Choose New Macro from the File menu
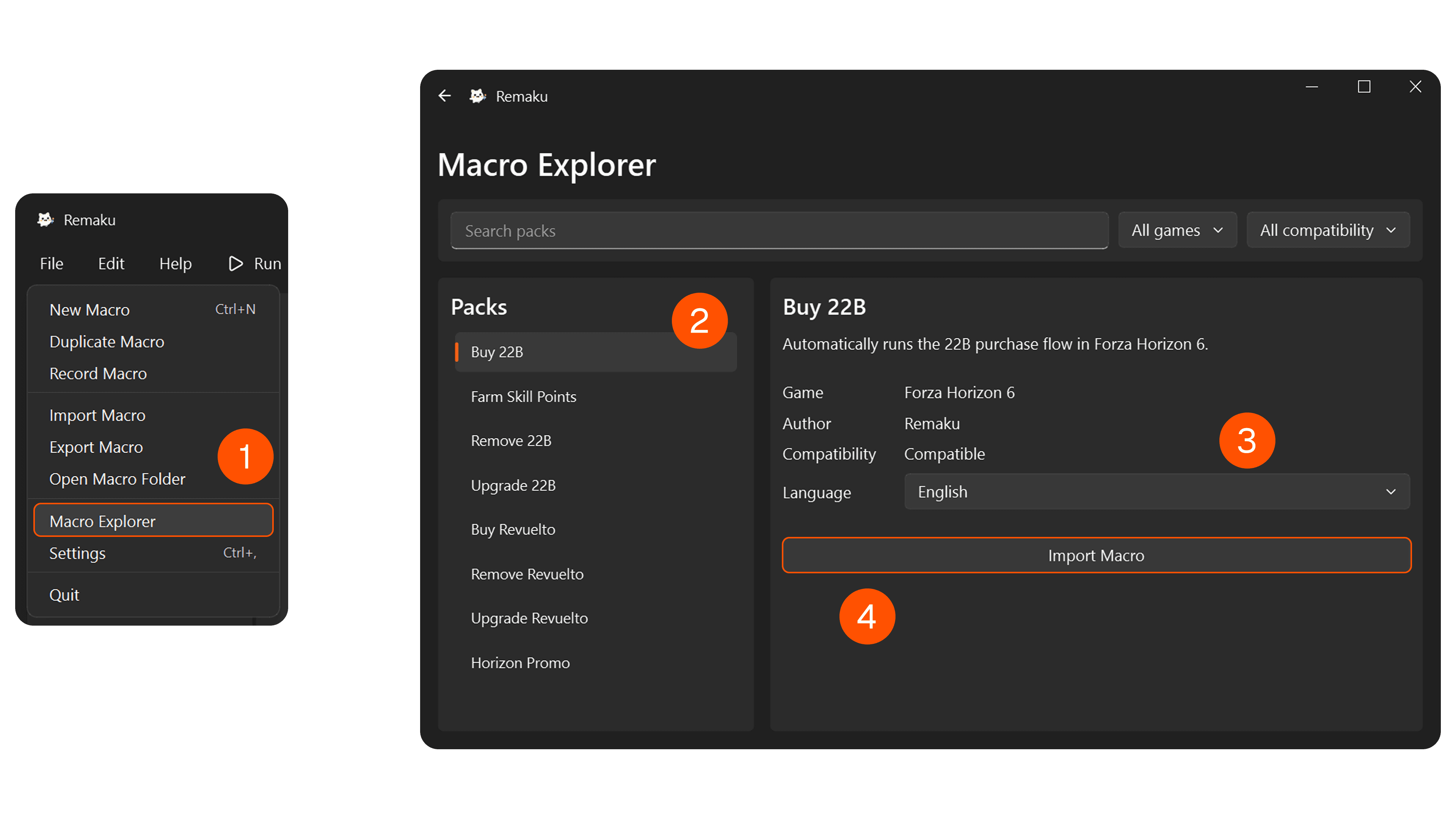1456x819 pixels. tap(153, 309)
